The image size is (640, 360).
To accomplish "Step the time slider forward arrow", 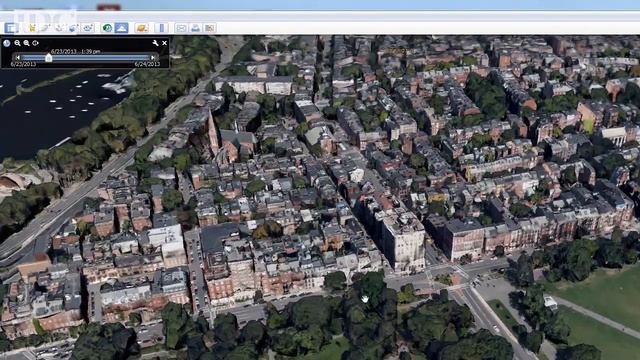I will [153, 58].
